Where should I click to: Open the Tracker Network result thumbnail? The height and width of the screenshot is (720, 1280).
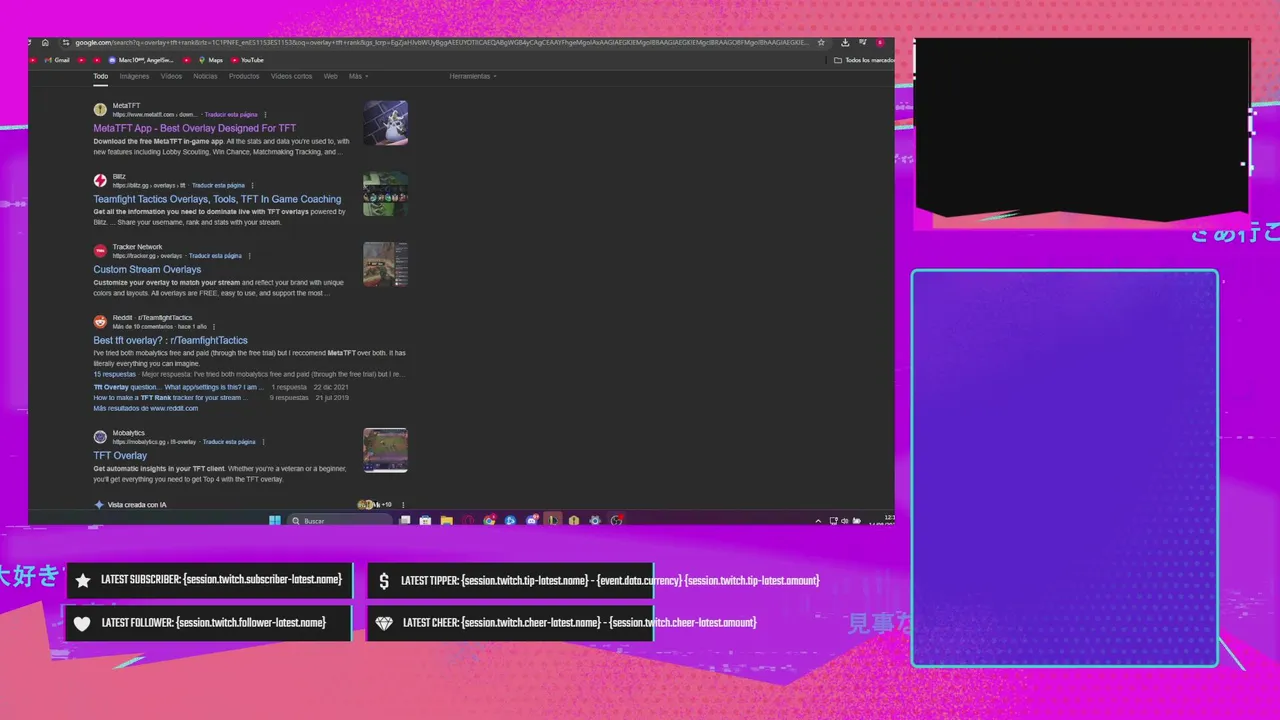tap(385, 264)
